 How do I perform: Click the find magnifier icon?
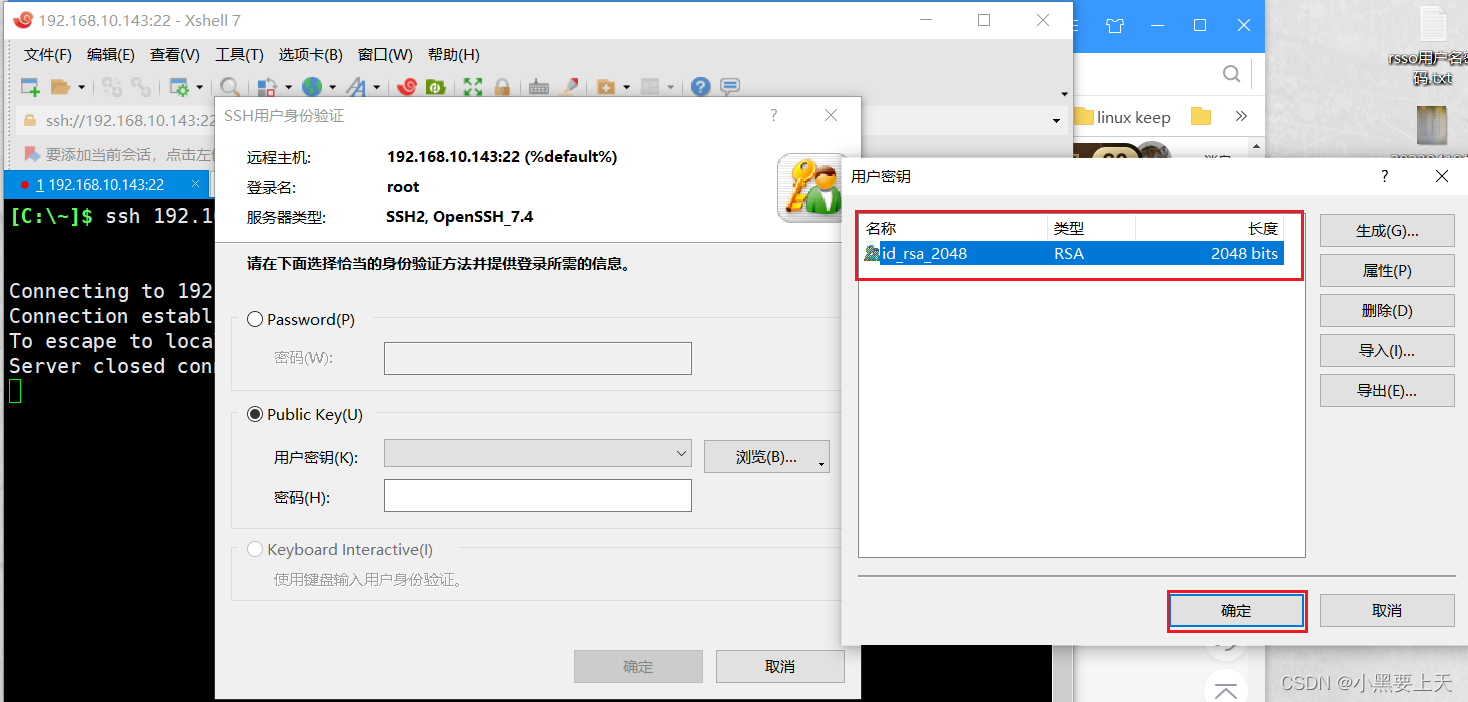pyautogui.click(x=228, y=87)
